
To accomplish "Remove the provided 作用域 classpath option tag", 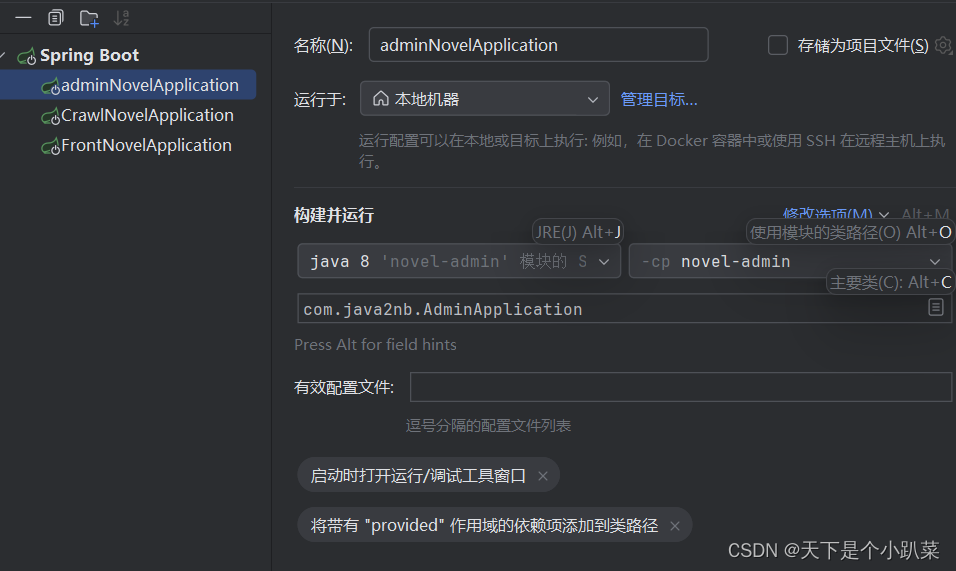I will (x=674, y=526).
